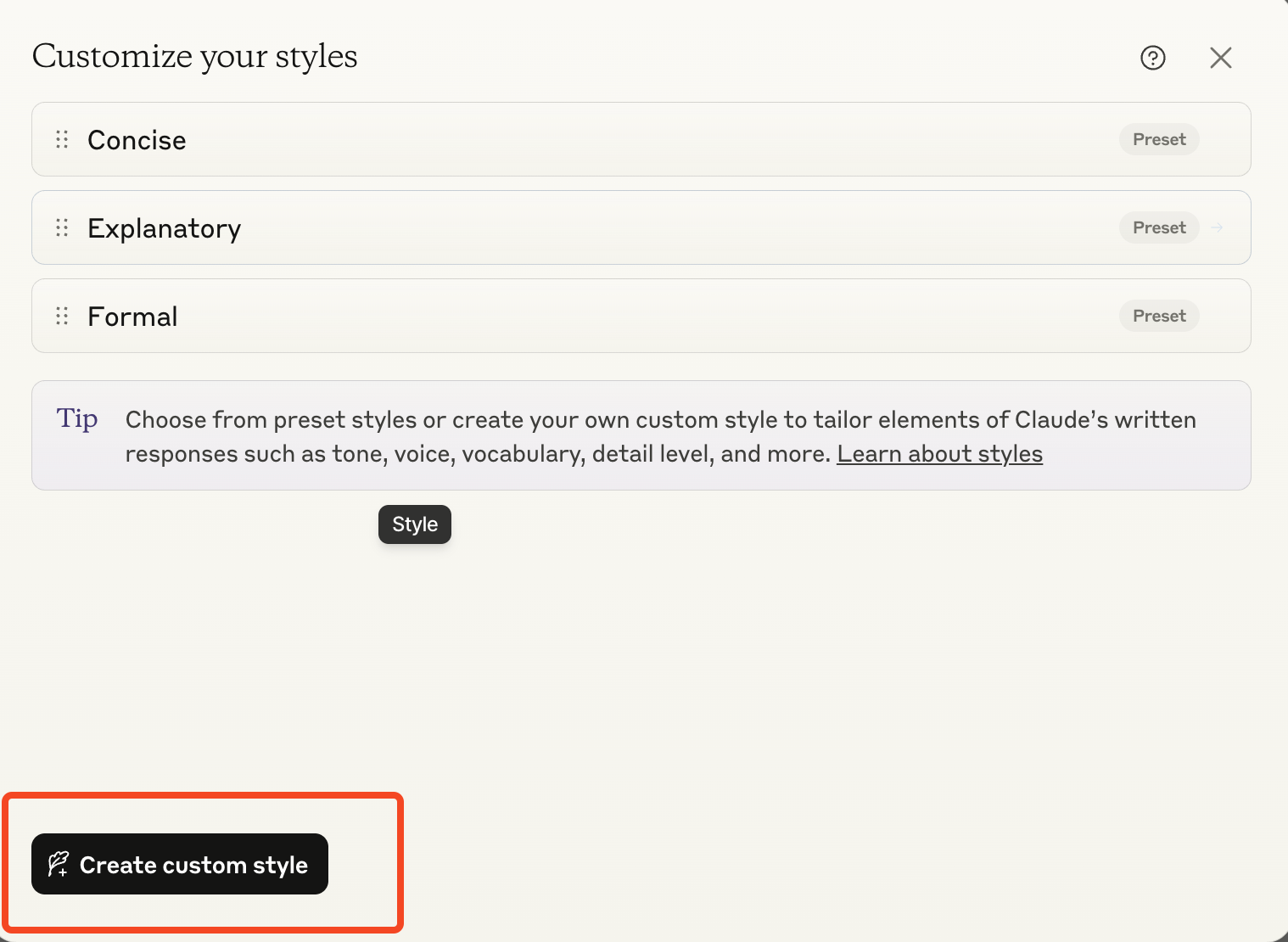
Task: Click the drag handle beside Explanatory
Action: pyautogui.click(x=60, y=227)
